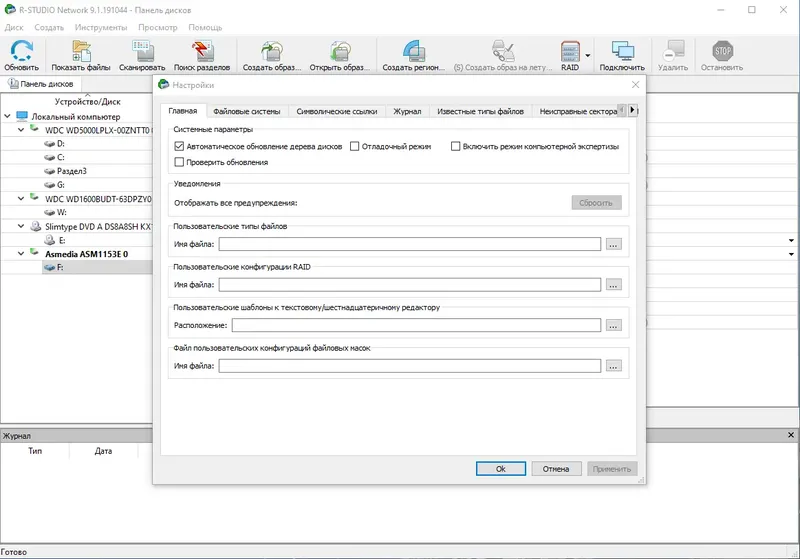Click the RAID configurations file name field

pyautogui.click(x=410, y=285)
